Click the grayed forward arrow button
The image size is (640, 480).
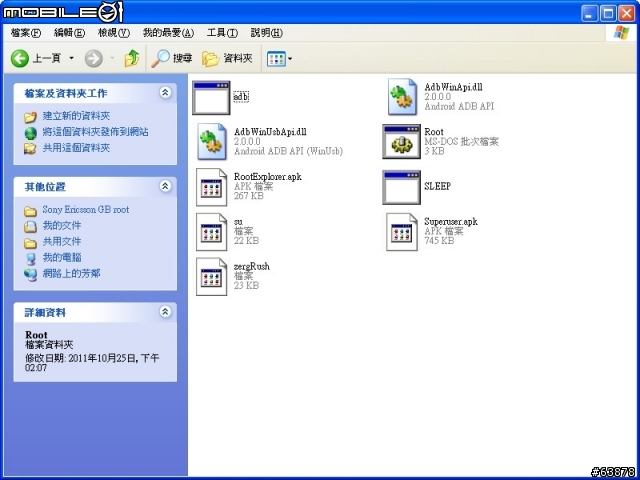coord(93,59)
